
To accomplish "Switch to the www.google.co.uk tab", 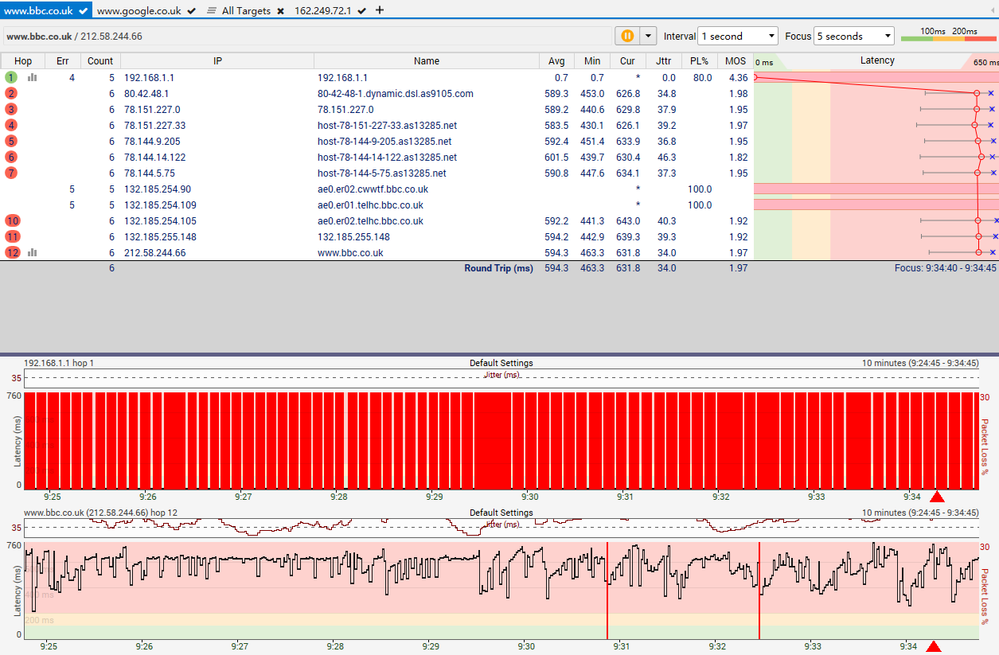I will [146, 10].
